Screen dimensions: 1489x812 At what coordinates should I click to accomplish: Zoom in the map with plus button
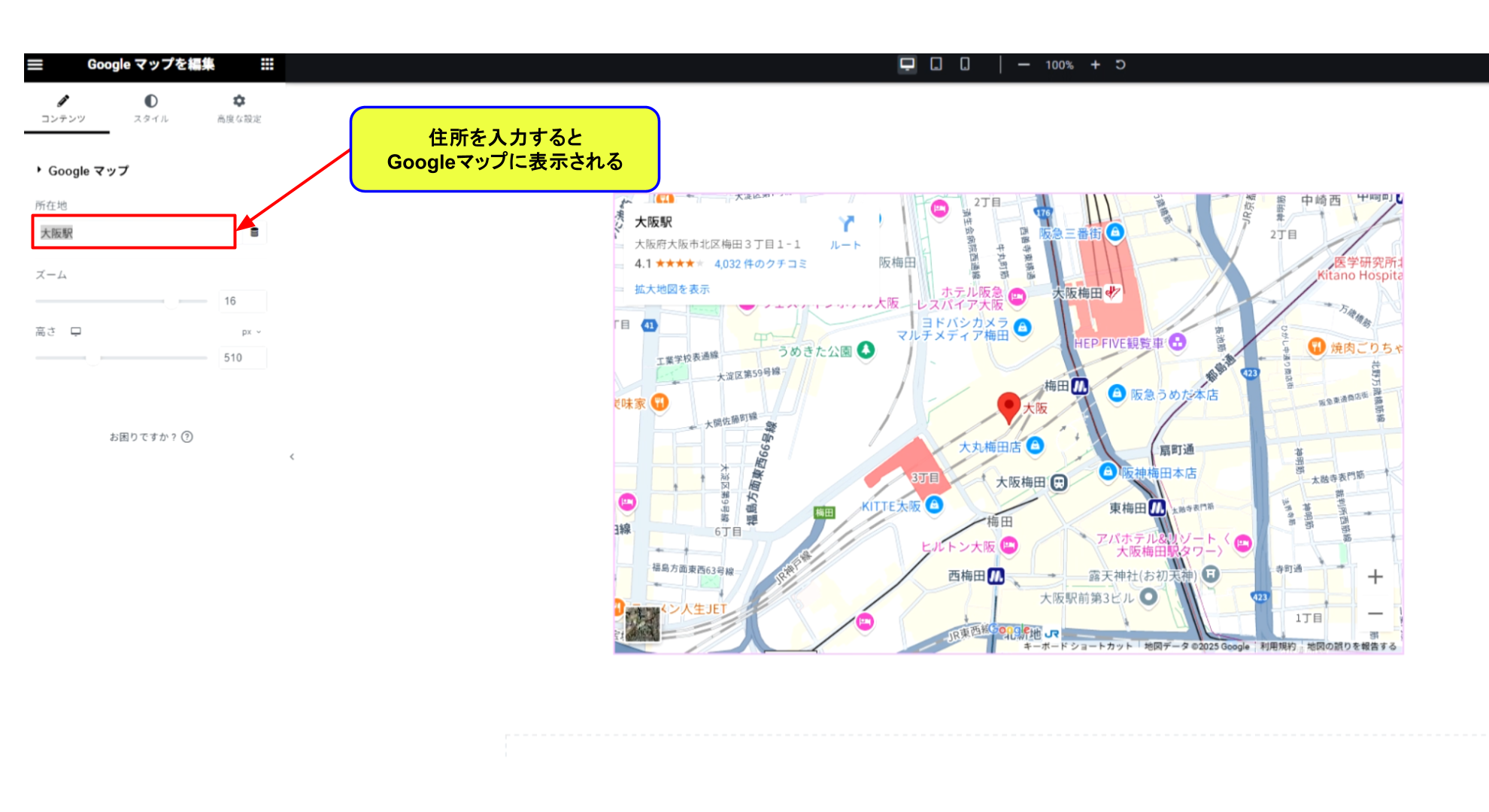1375,577
